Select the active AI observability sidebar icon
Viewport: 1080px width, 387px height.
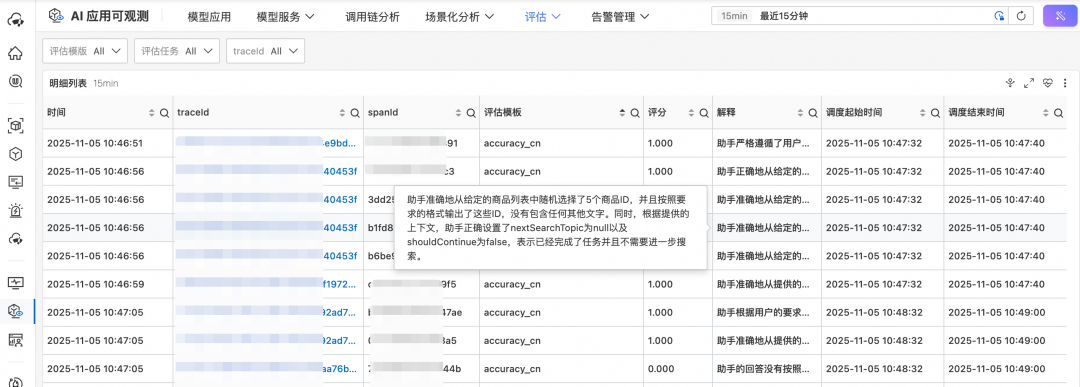[x=15, y=311]
